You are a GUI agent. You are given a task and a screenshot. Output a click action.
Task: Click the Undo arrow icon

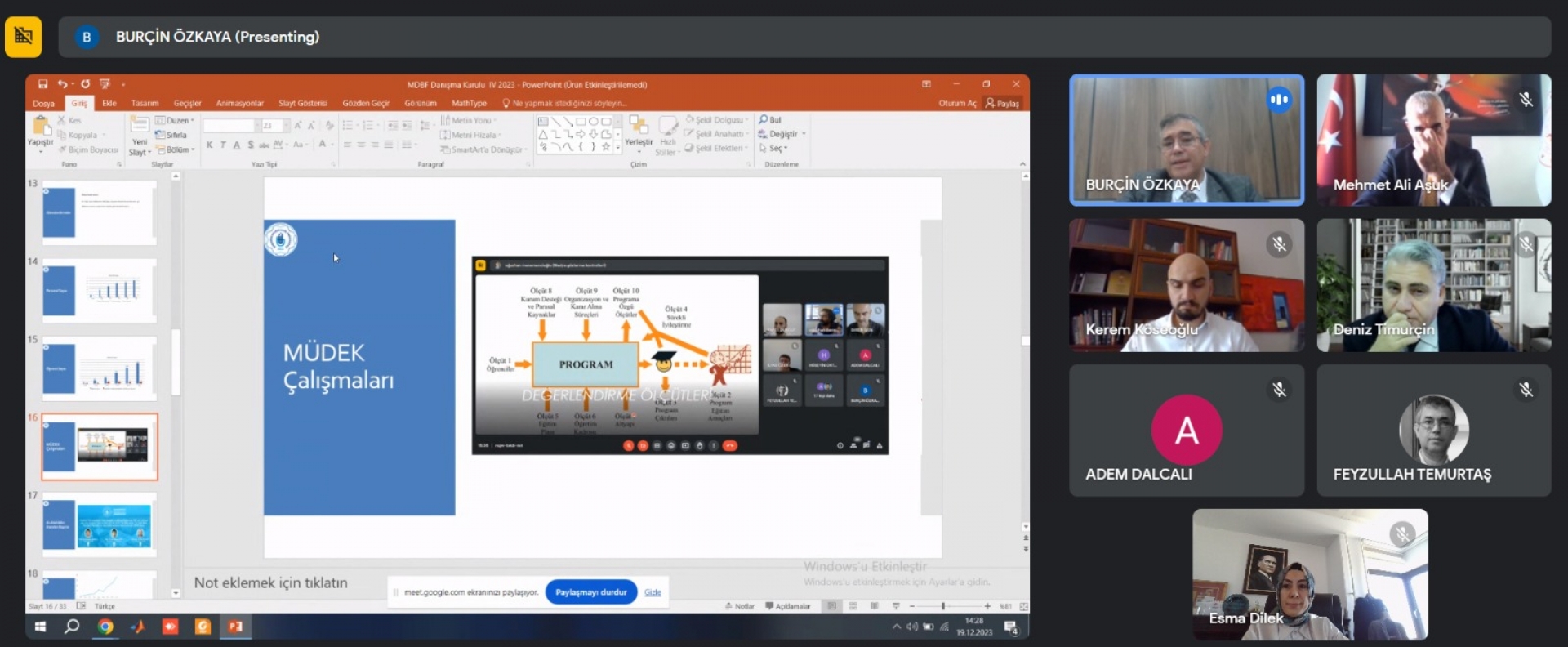[62, 84]
